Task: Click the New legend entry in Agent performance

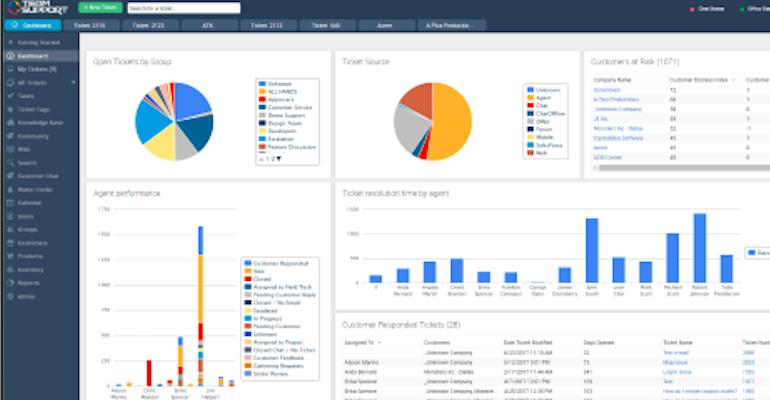Action: pos(255,271)
